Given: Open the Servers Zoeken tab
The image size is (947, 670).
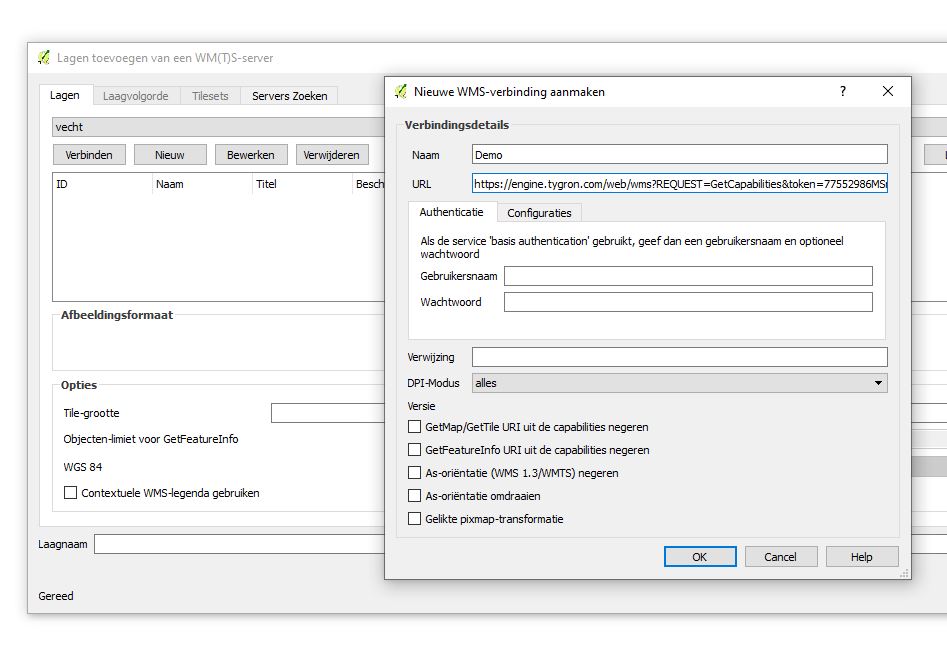Looking at the screenshot, I should click(289, 96).
